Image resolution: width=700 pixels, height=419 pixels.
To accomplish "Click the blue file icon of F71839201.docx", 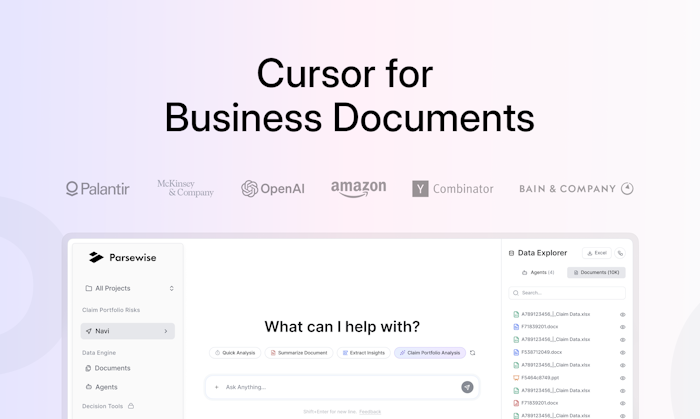I will tap(516, 327).
